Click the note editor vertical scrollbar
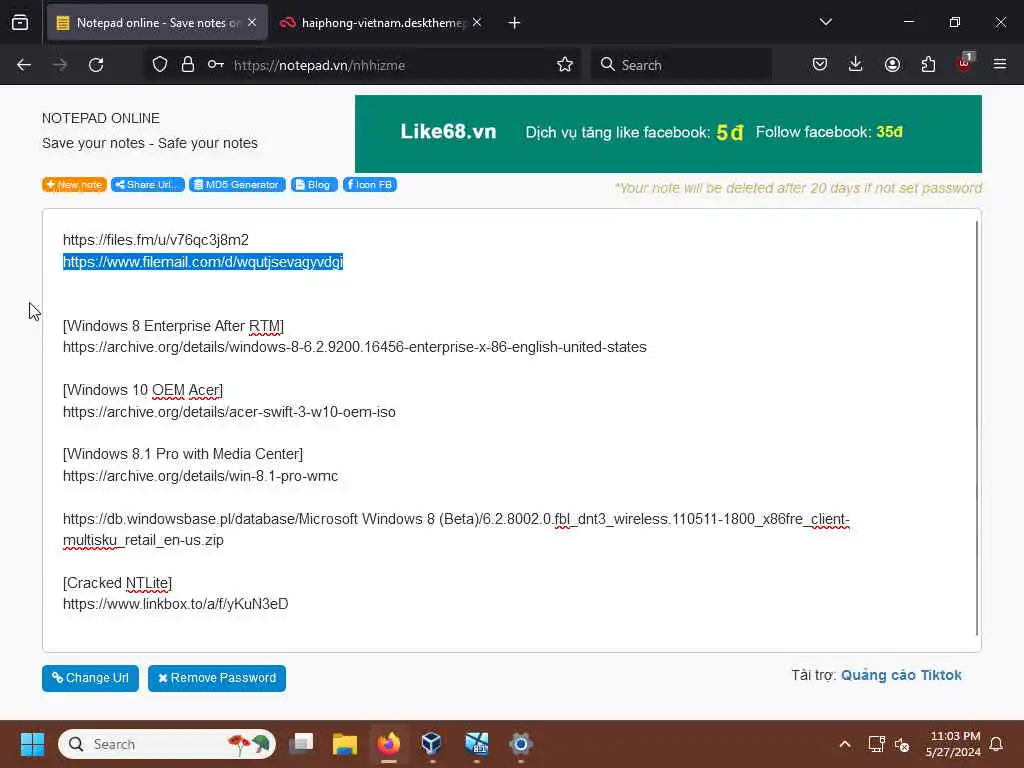 point(977,428)
